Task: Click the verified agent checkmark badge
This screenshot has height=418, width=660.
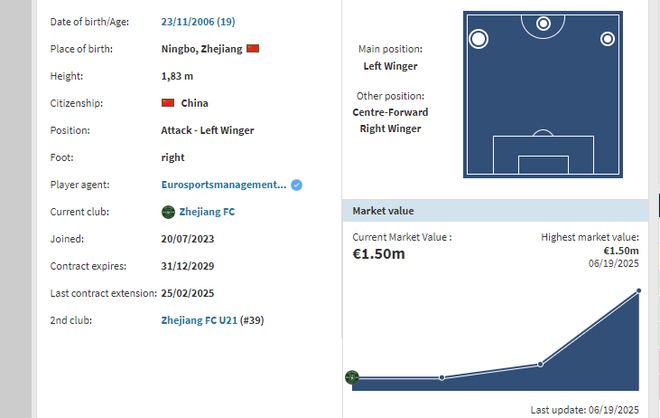Action: (297, 185)
